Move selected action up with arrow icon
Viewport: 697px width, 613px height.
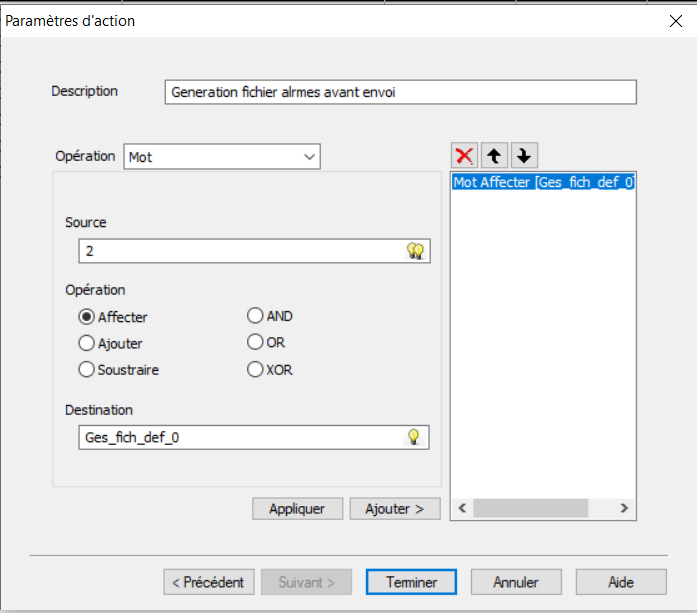point(495,155)
